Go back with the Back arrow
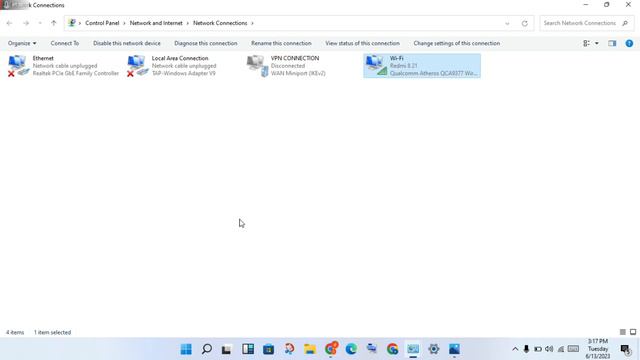This screenshot has height=360, width=640. (x=9, y=23)
